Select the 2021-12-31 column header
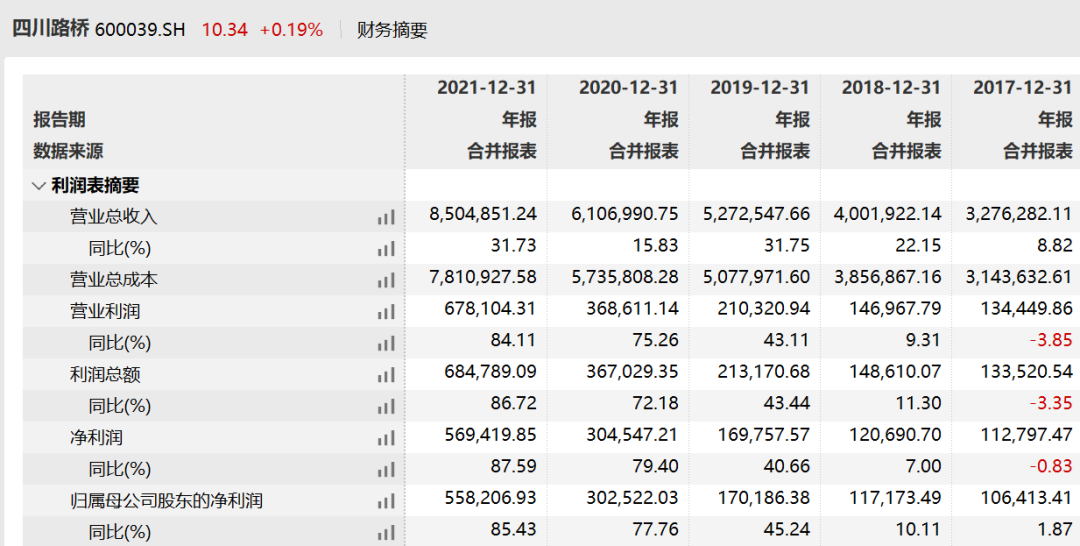The height and width of the screenshot is (546, 1080). click(486, 87)
